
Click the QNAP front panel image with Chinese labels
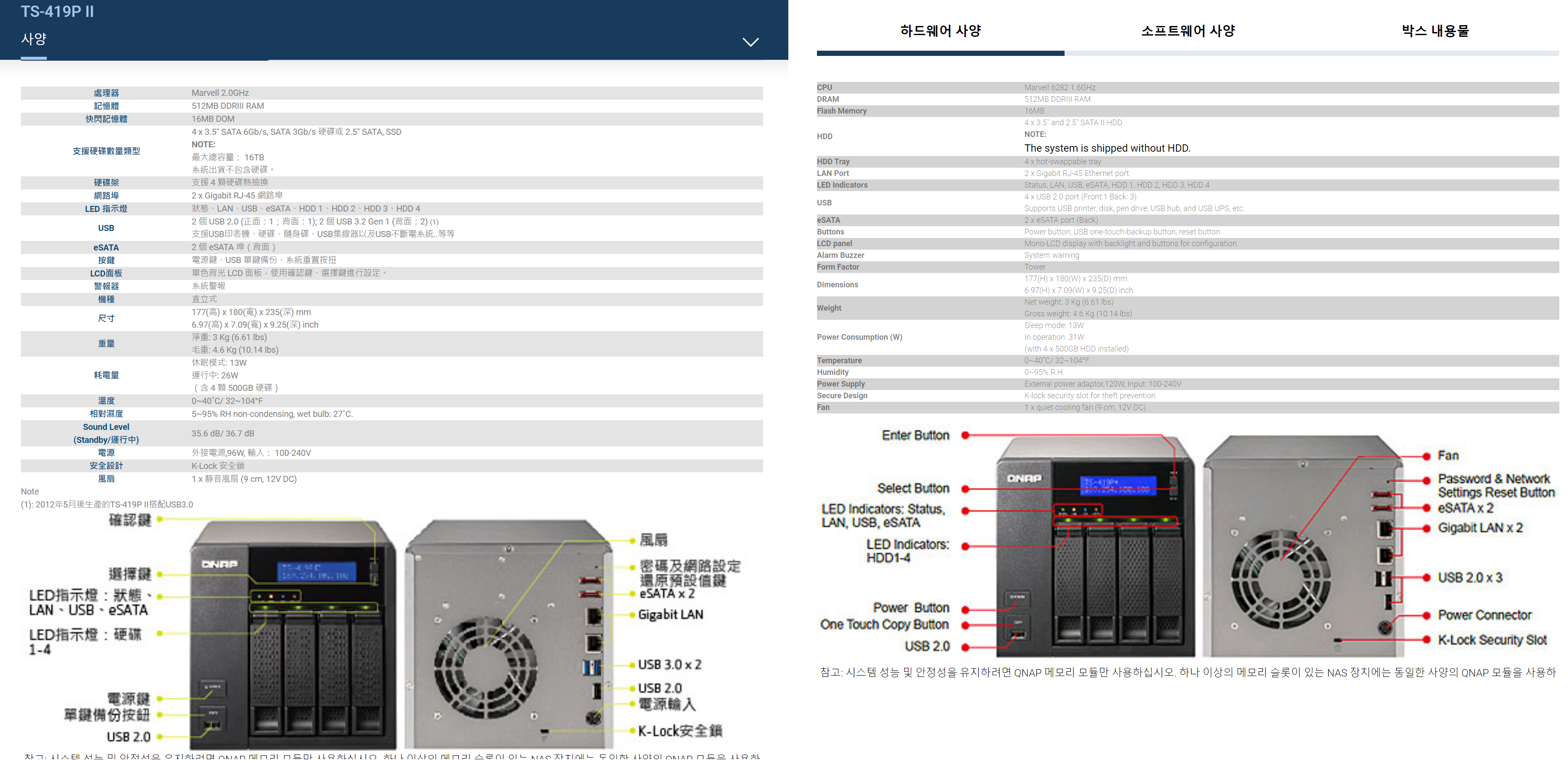[292, 636]
